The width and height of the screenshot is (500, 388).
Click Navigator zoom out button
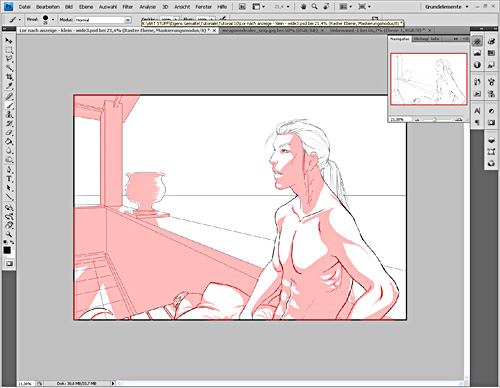[417, 119]
